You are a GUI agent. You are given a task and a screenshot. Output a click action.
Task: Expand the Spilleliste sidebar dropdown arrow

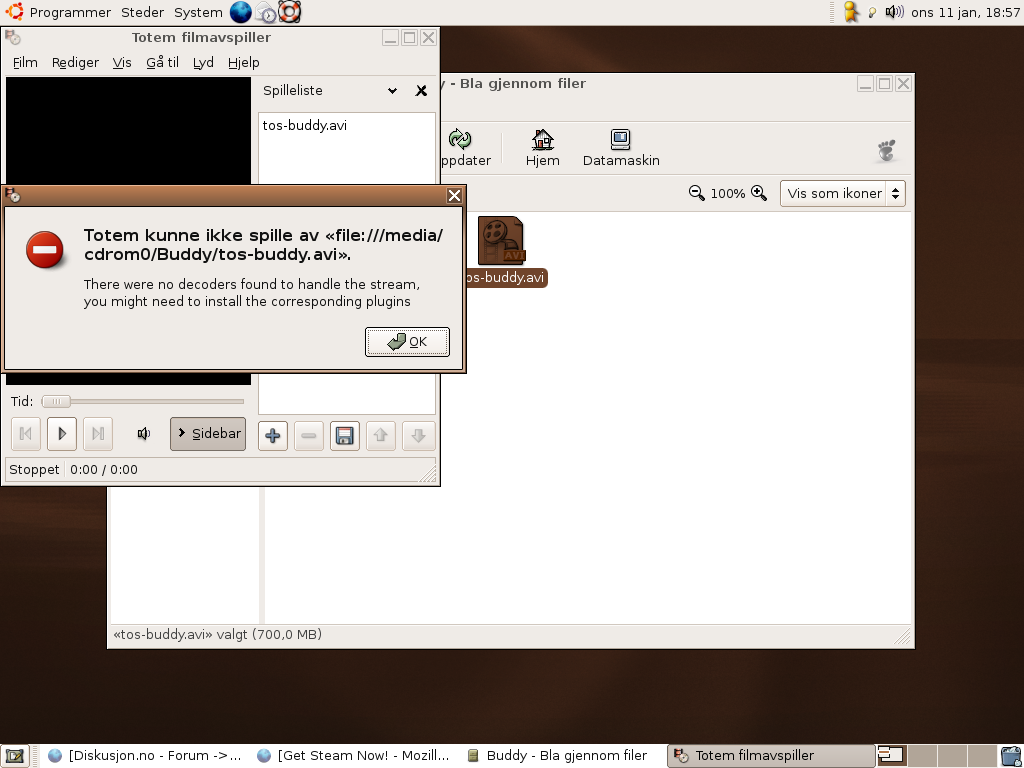[x=392, y=91]
